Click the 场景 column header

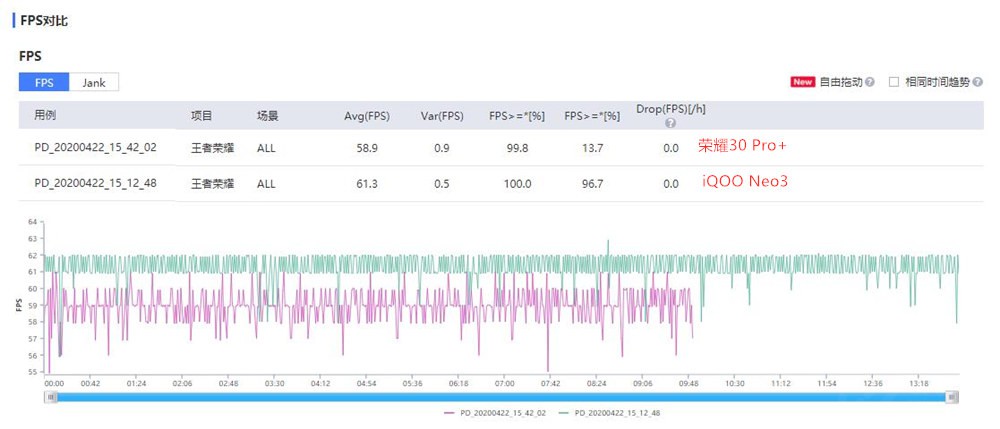[x=268, y=115]
